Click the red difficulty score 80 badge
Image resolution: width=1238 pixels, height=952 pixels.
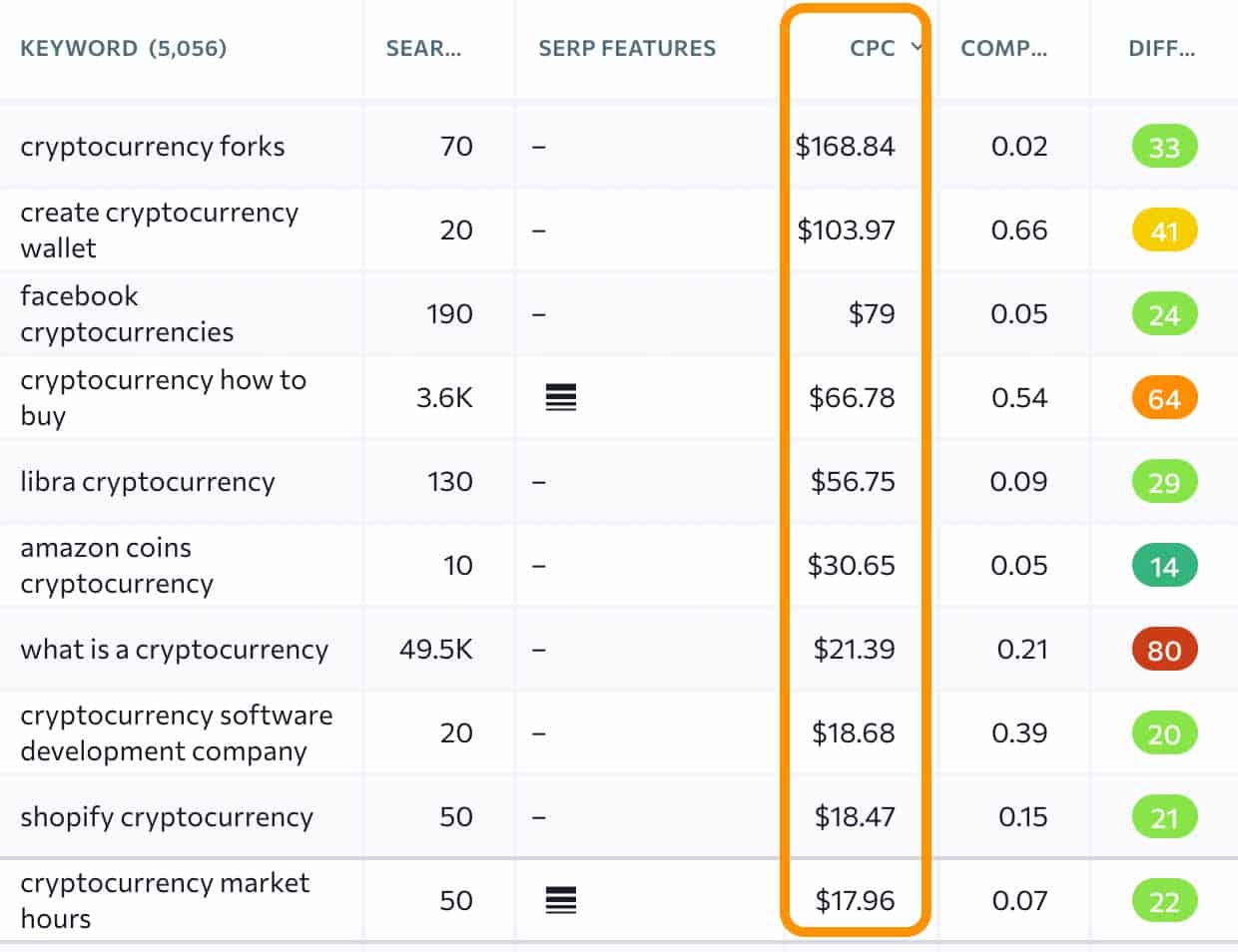(x=1163, y=649)
